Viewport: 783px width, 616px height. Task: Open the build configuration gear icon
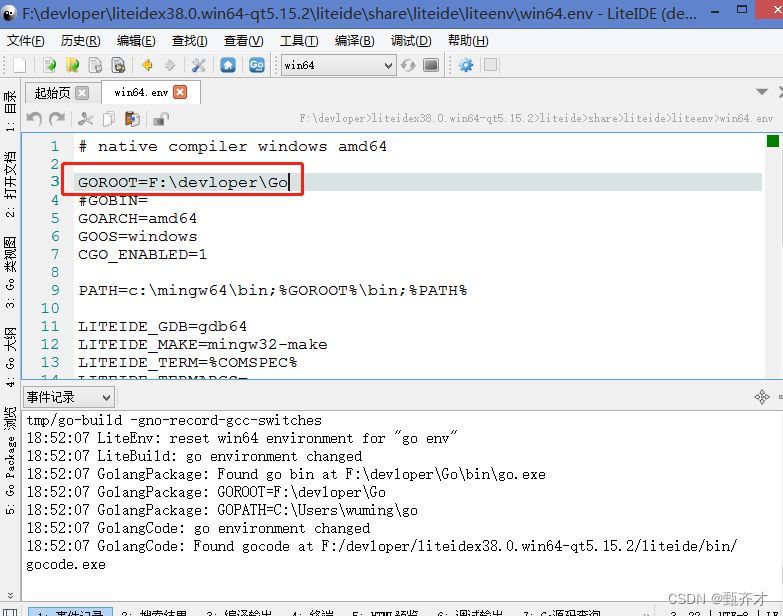pos(466,65)
